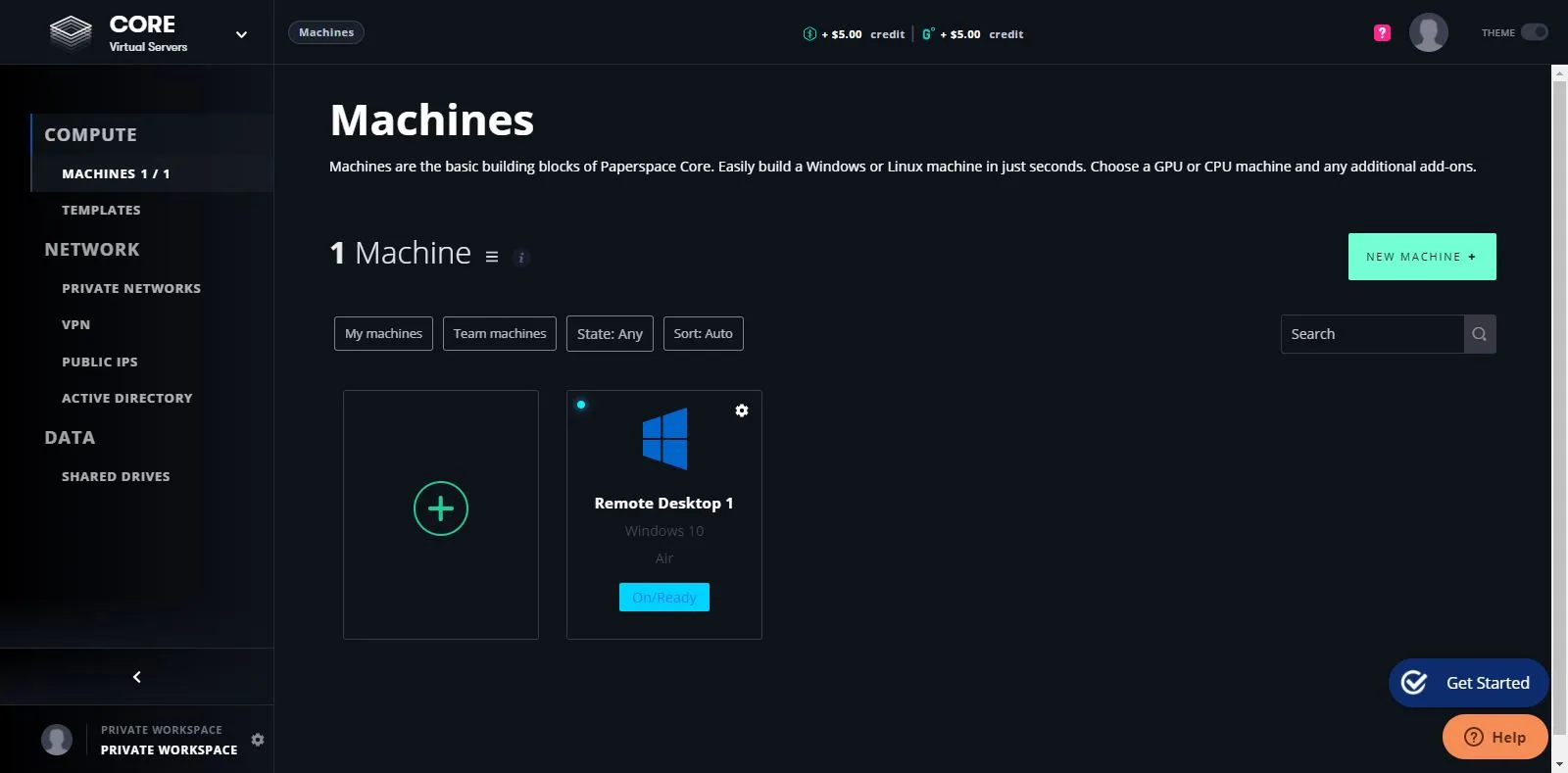The width and height of the screenshot is (1568, 773).
Task: Click the private workspace avatar
Action: (57, 740)
